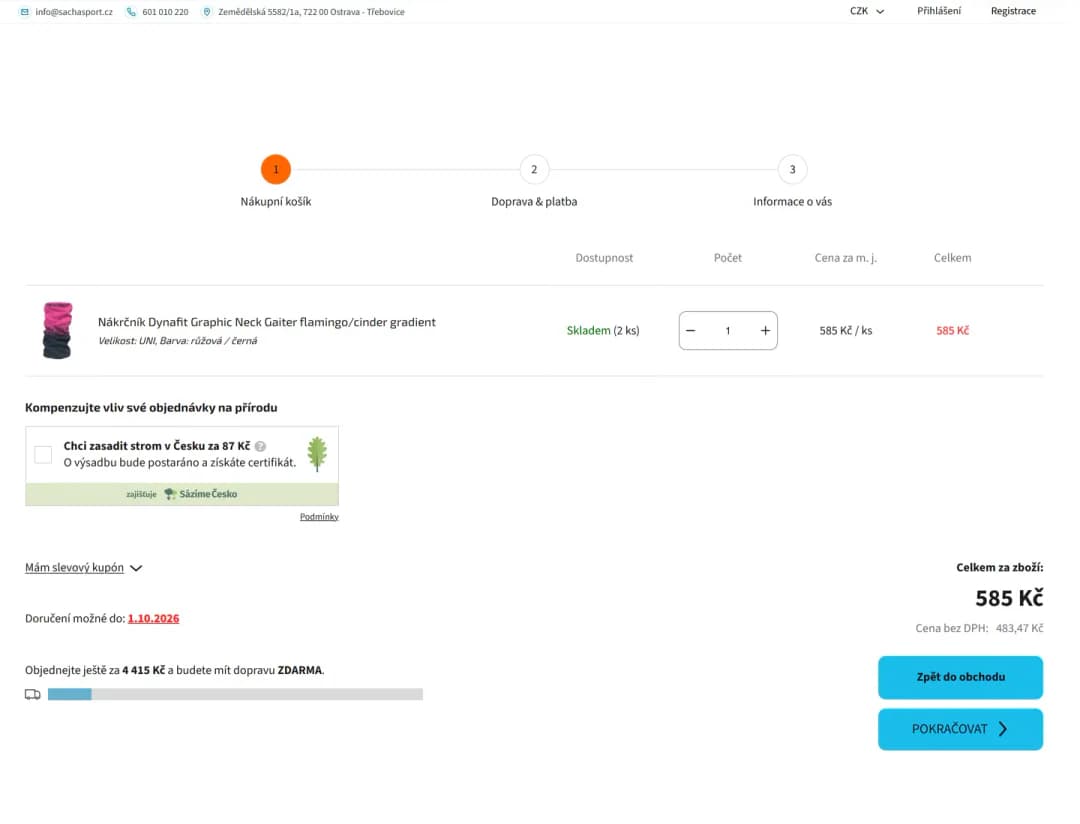This screenshot has height=824, width=1080.
Task: Decrease quantity with the minus button
Action: click(x=691, y=331)
